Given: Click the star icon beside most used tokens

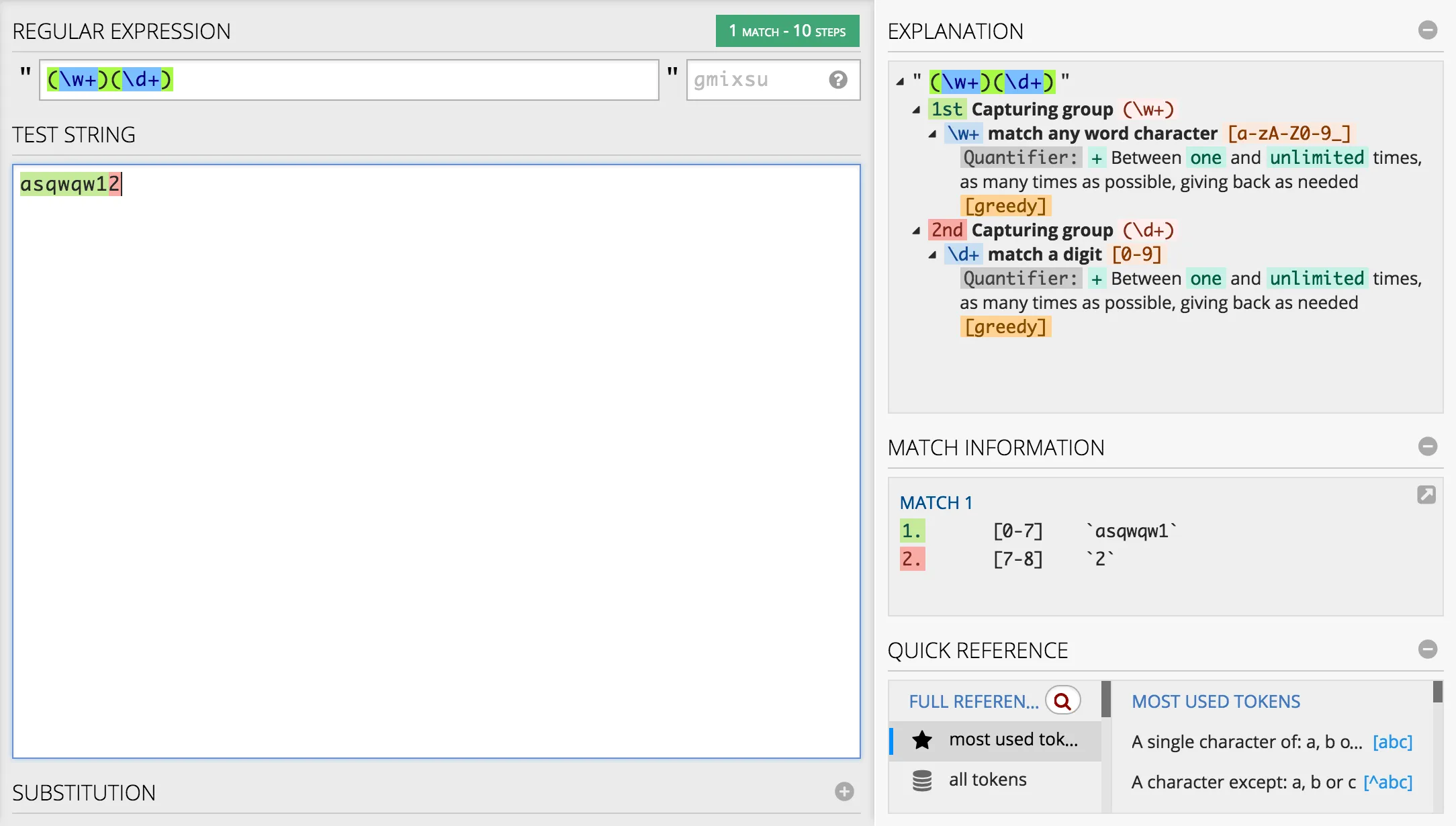Looking at the screenshot, I should click(x=922, y=740).
